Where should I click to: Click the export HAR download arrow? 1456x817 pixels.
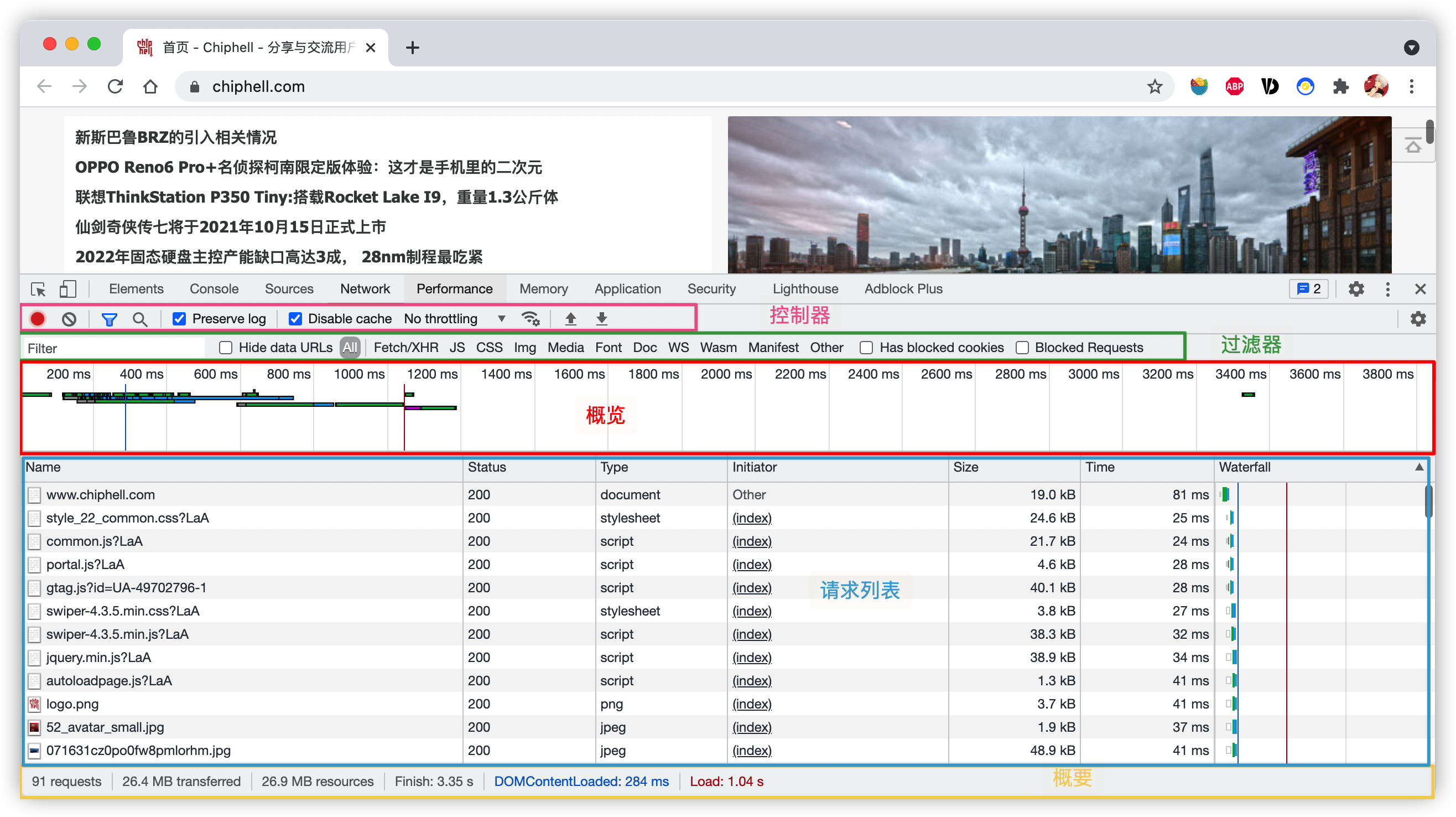click(602, 319)
